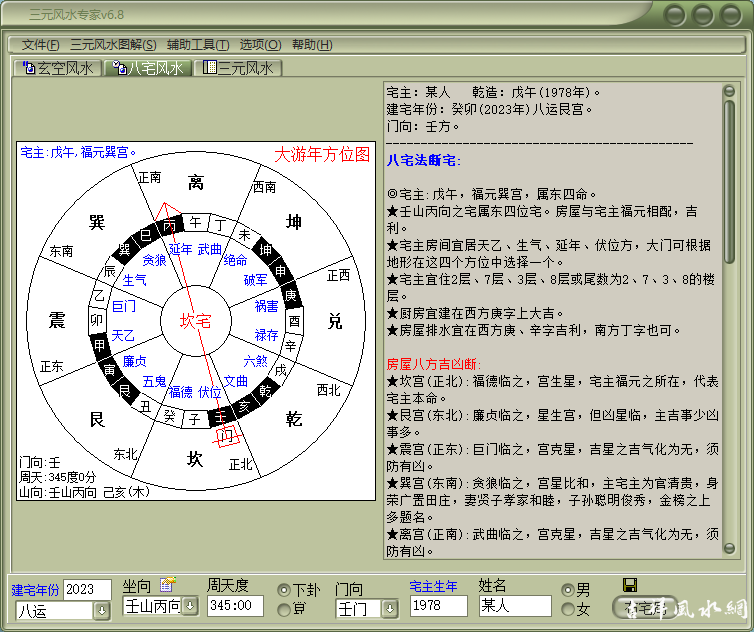Click the save floppy disk icon
Viewport: 754px width, 632px height.
[x=629, y=585]
